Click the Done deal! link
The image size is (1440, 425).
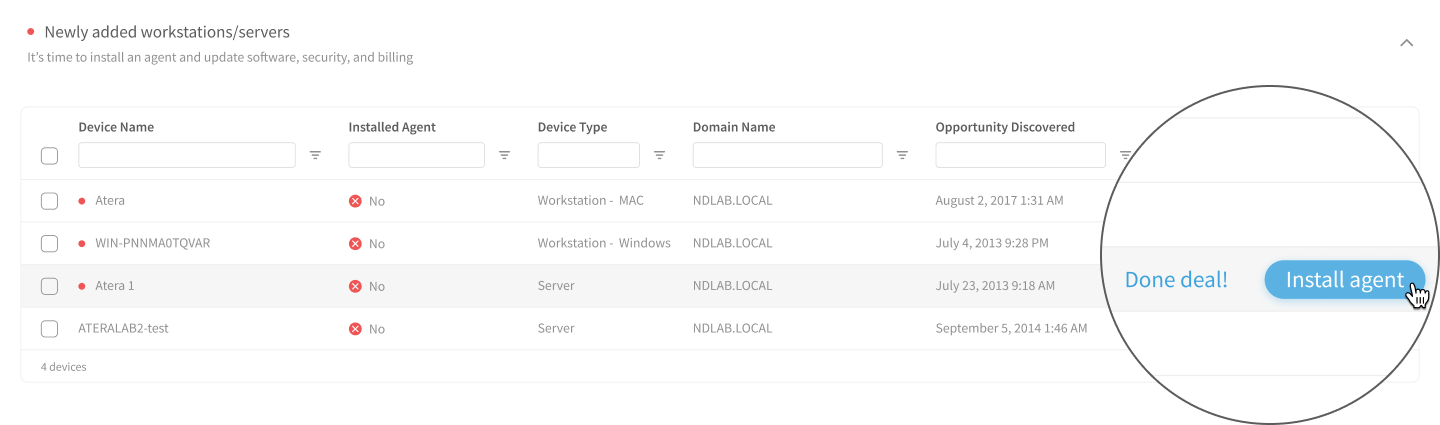coord(1176,280)
